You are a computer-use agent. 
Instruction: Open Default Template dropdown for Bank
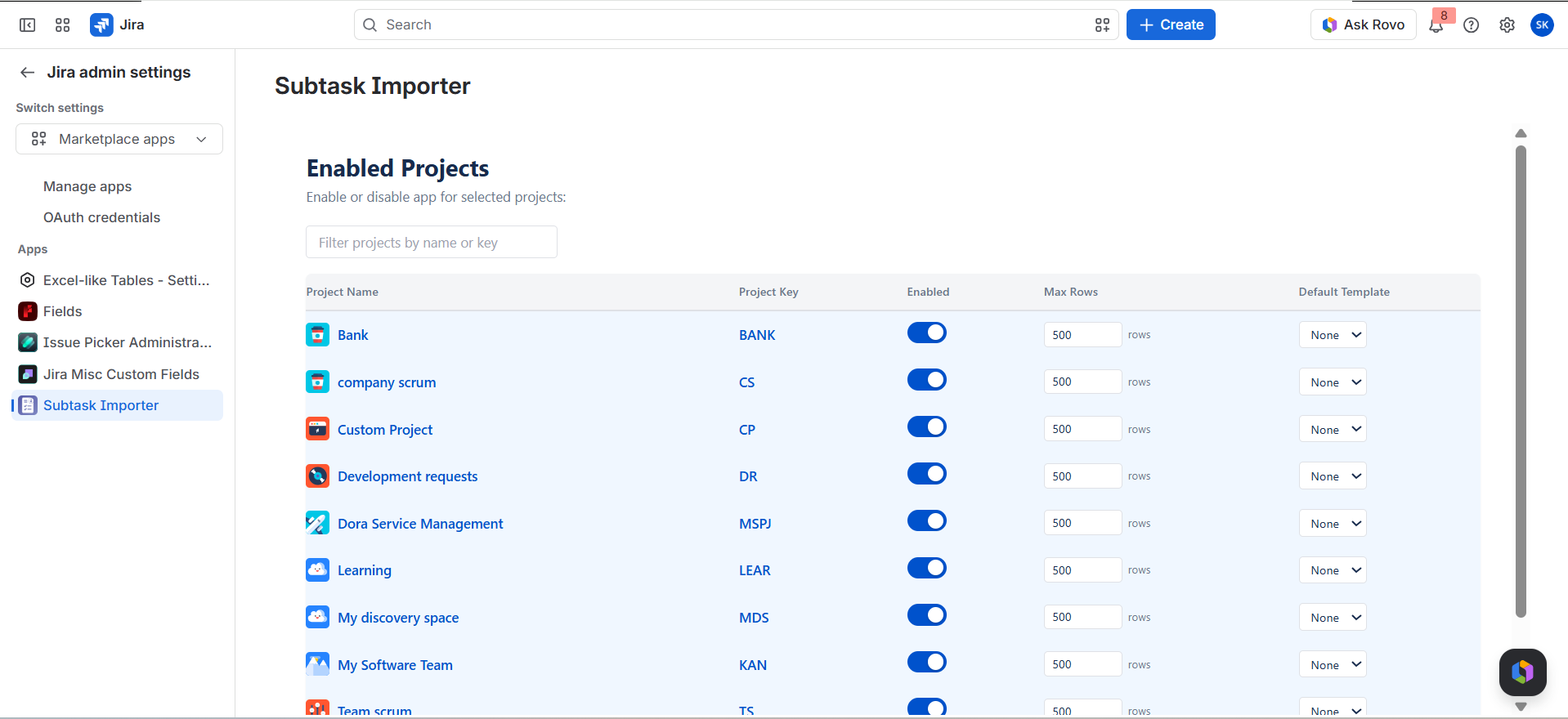click(1333, 335)
